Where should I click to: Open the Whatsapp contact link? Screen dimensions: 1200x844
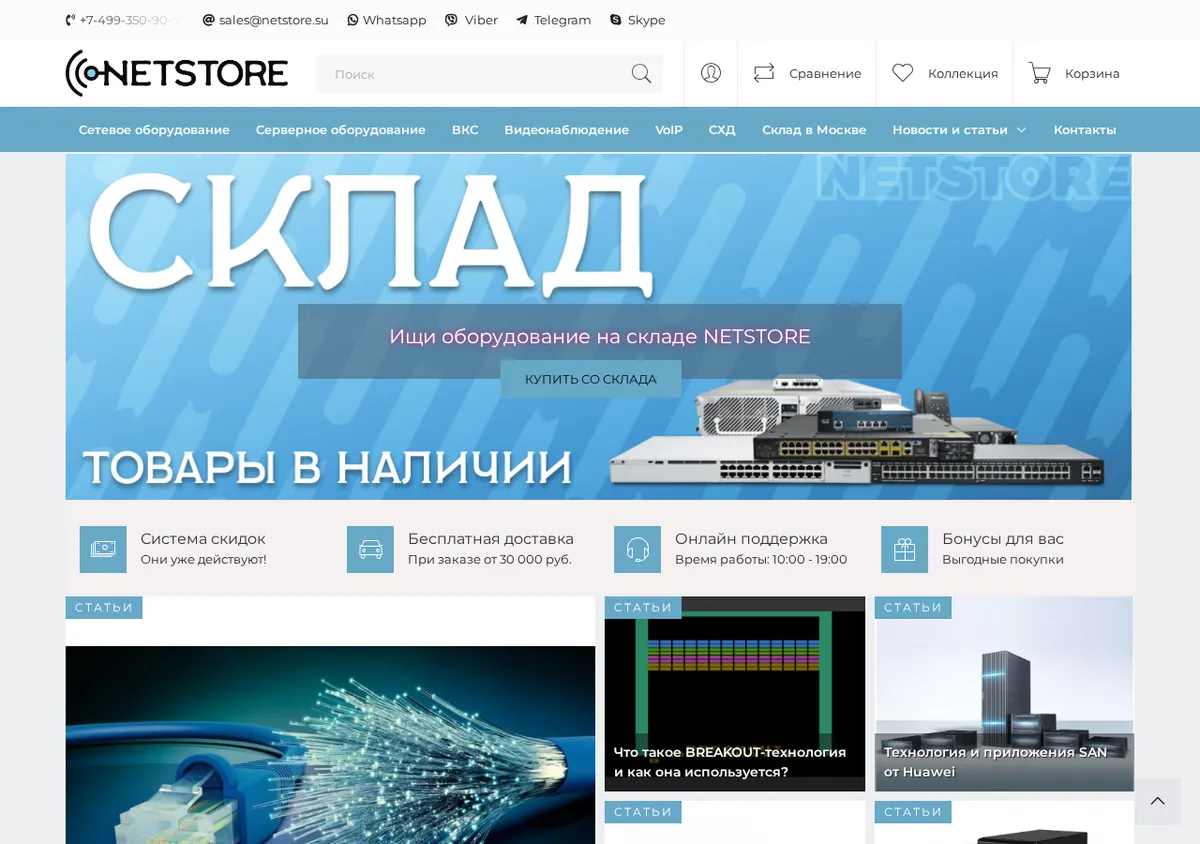click(386, 20)
